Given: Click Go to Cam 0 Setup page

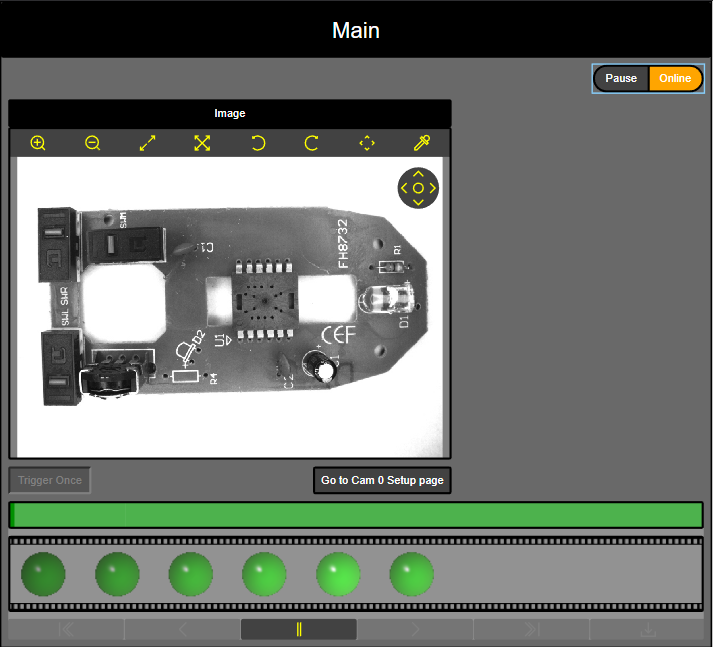Looking at the screenshot, I should coord(382,481).
